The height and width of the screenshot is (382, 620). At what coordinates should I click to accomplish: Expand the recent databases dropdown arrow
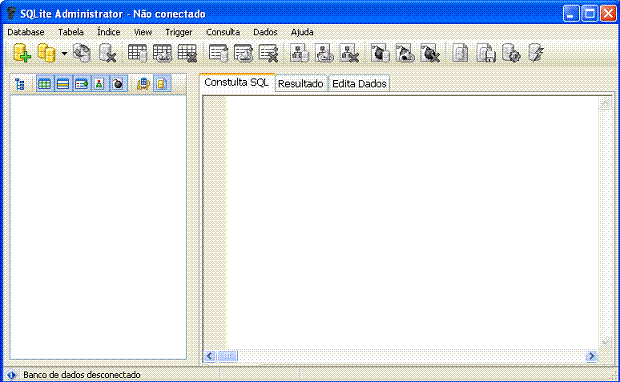pos(64,53)
